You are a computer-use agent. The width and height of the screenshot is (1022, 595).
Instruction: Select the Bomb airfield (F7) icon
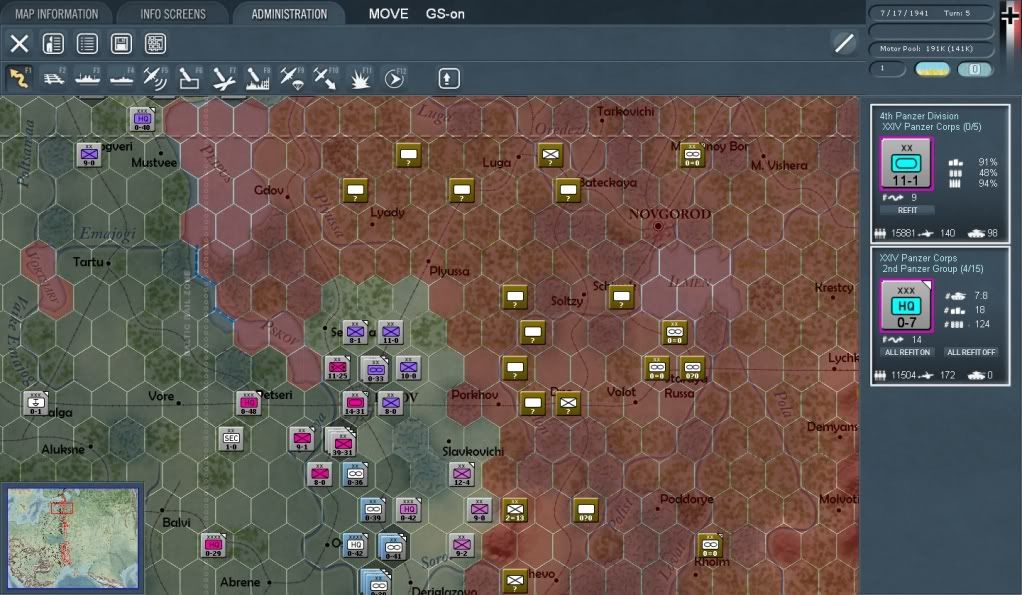pos(224,78)
